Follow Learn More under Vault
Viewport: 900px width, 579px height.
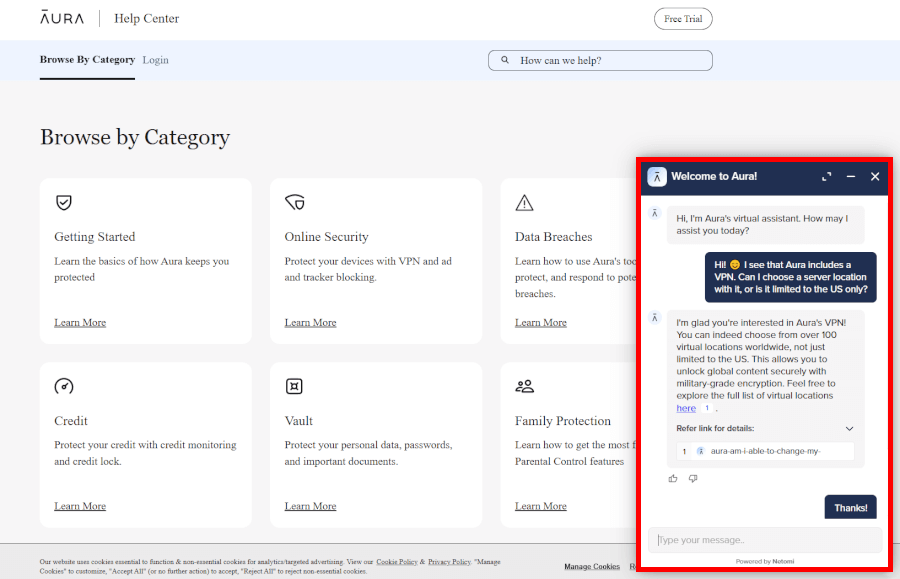click(310, 506)
